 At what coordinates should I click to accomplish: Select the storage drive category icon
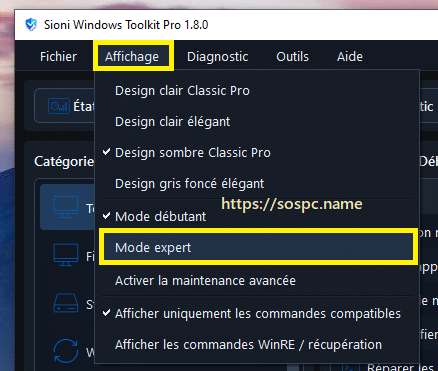(66, 303)
